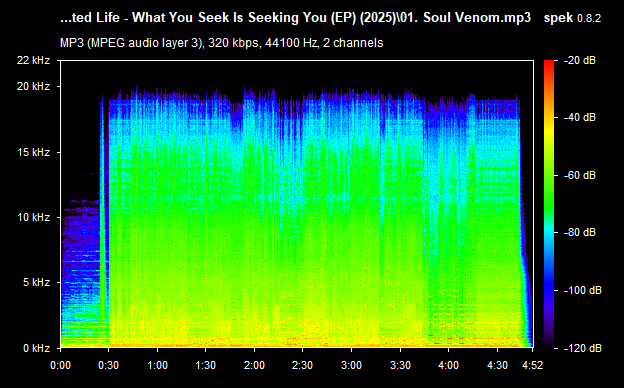Viewport: 624px width, 388px height.
Task: Click the 3:00 time axis label
Action: [351, 365]
